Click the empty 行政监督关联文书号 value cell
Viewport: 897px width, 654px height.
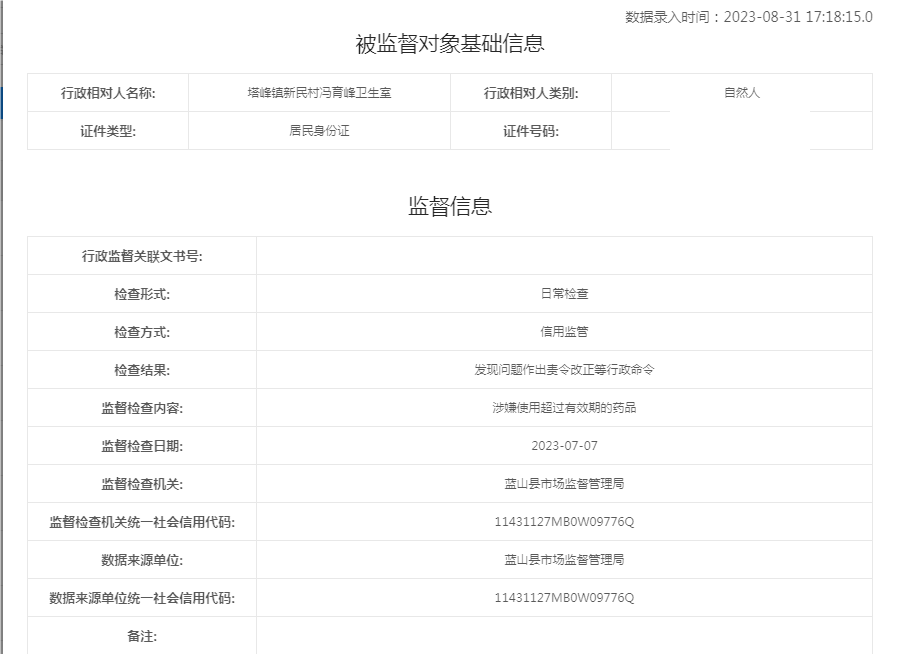click(x=564, y=256)
